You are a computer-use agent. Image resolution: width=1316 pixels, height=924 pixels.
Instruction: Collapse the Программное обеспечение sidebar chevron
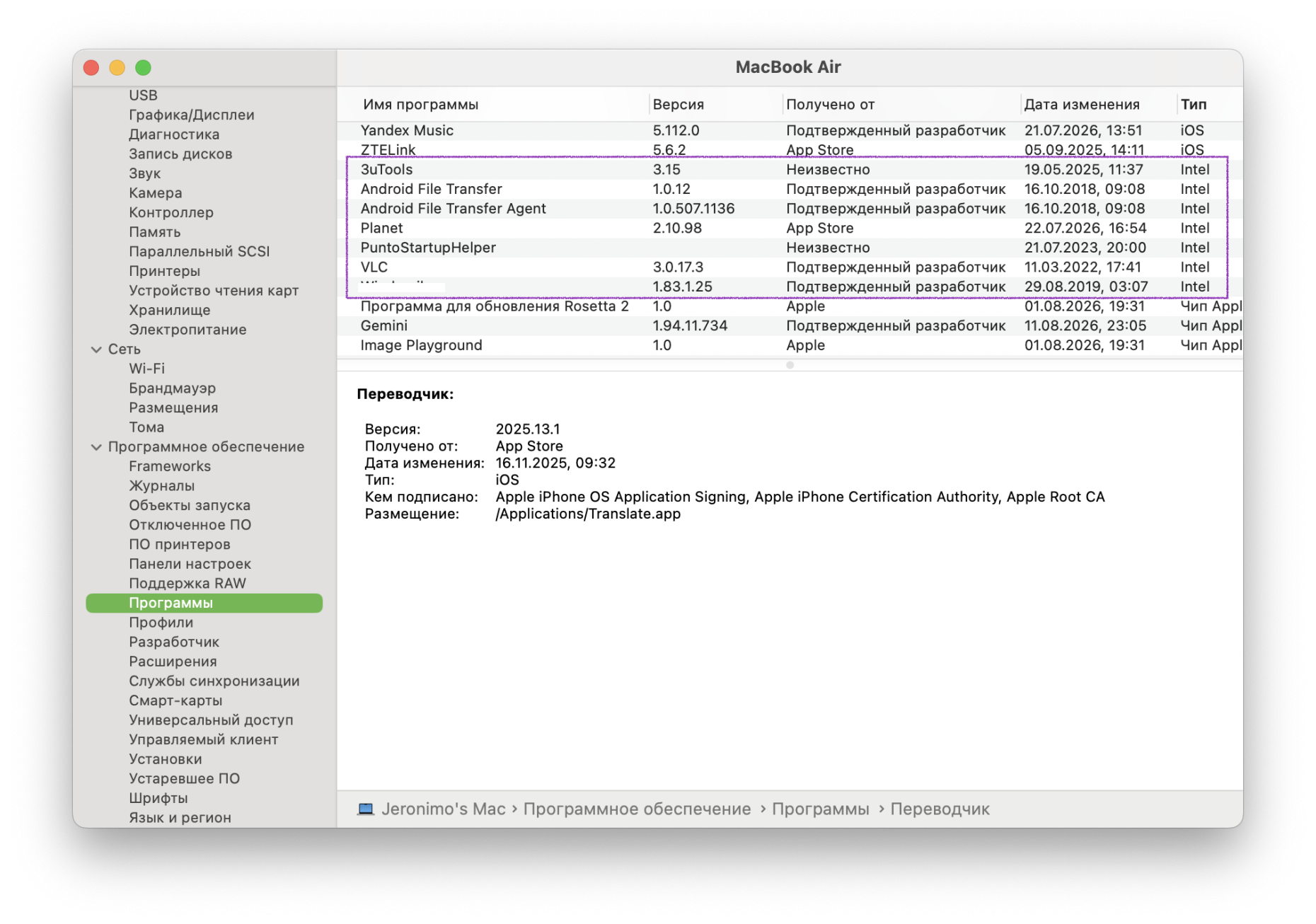tap(96, 447)
